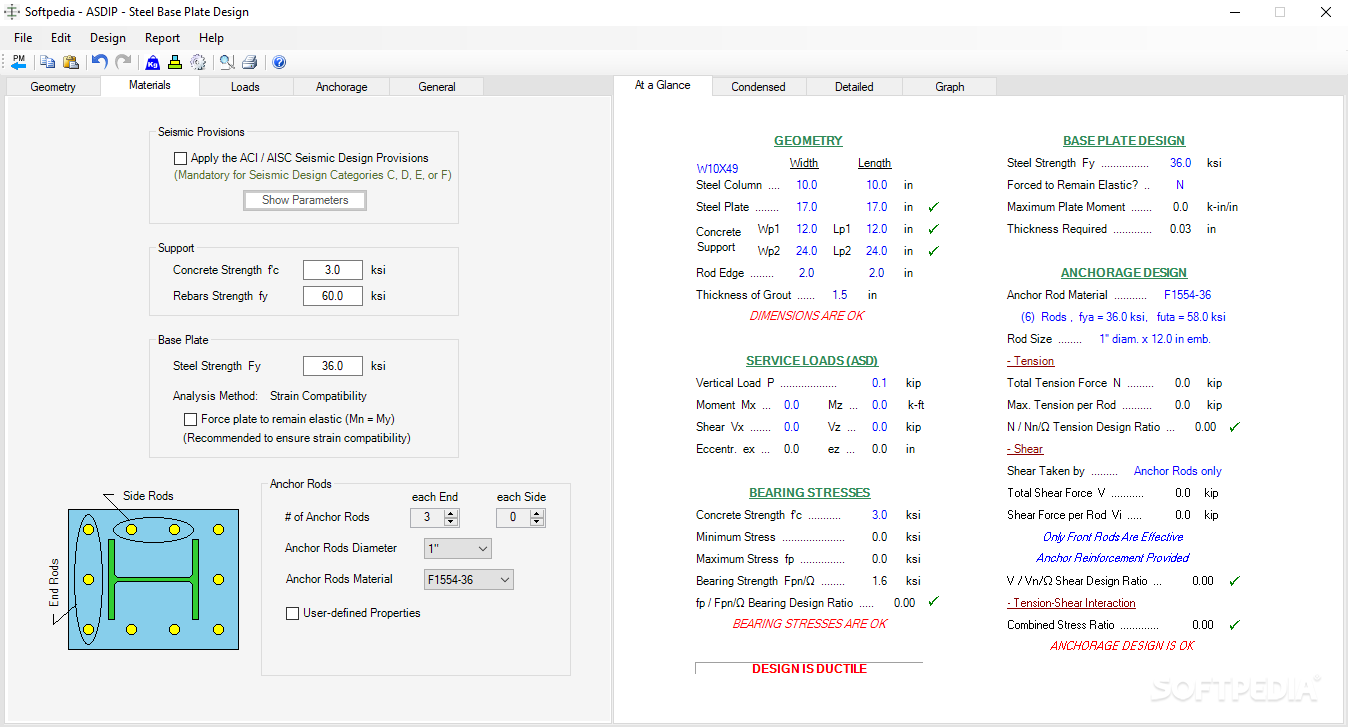1348x727 pixels.
Task: Click the Vertical Load P value 0.1
Action: click(879, 383)
